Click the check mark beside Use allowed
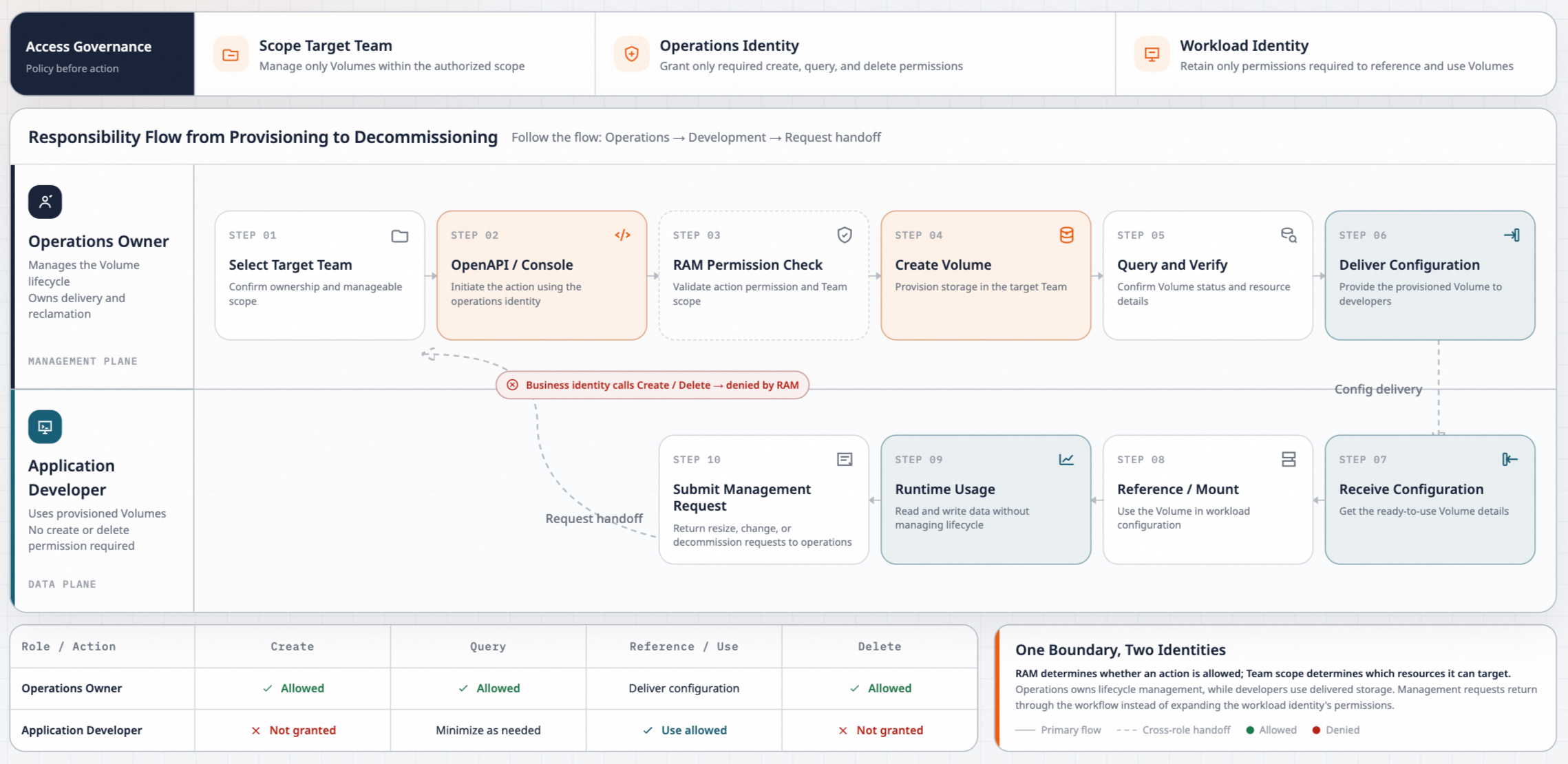Screen dimensions: 1568x764 pos(648,730)
